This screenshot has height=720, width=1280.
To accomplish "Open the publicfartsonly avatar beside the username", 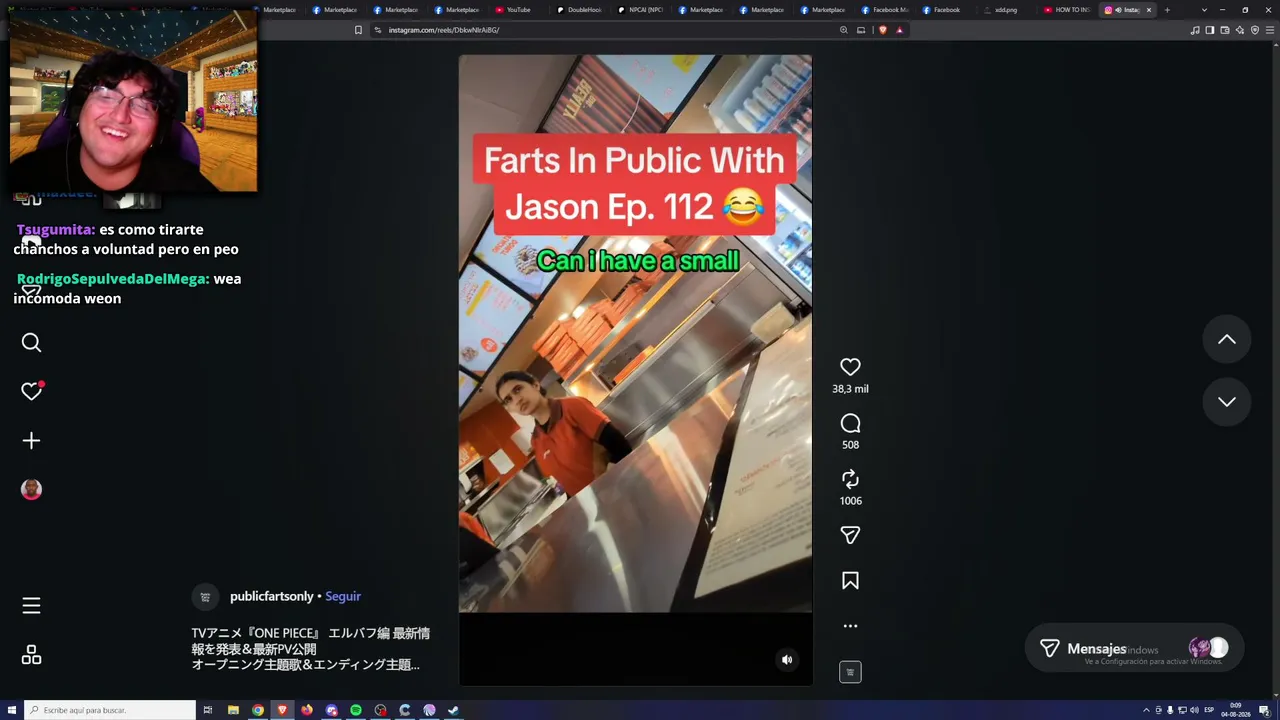I will [205, 597].
